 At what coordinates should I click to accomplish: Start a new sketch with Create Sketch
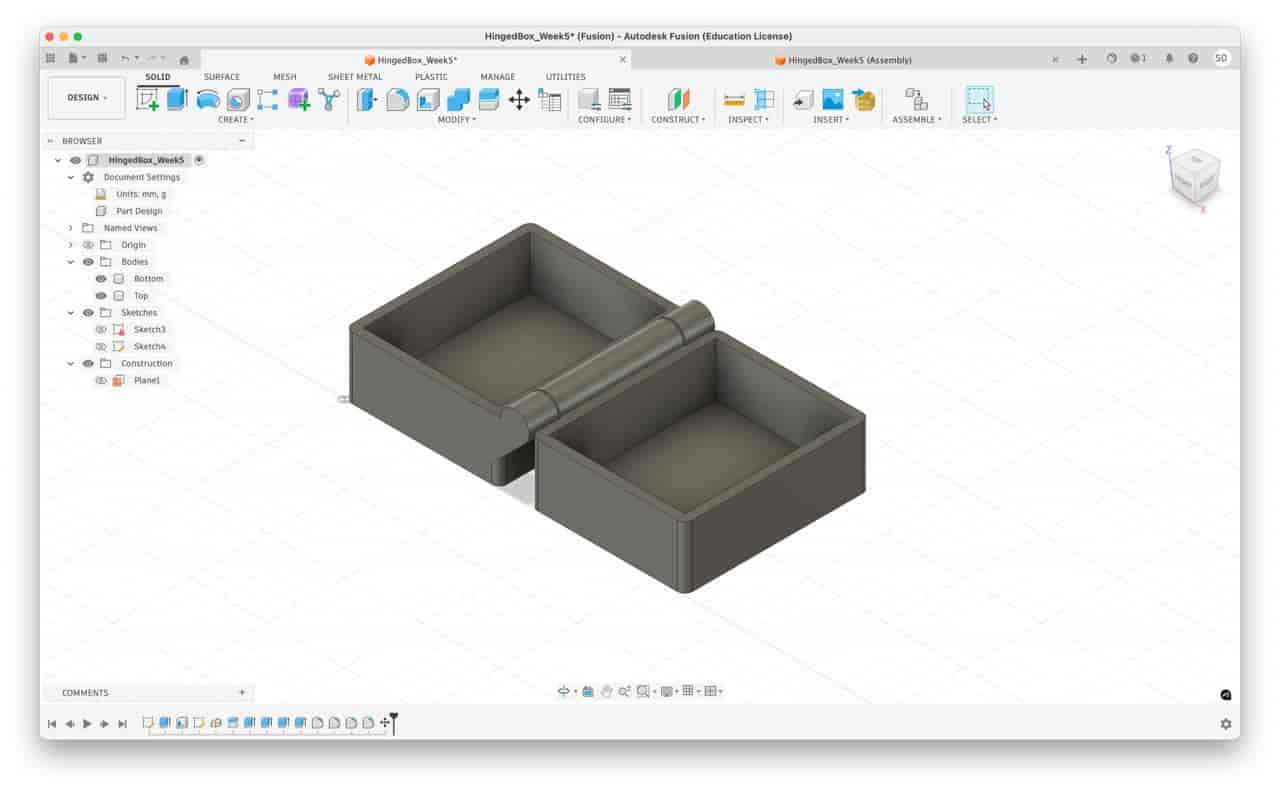pyautogui.click(x=148, y=99)
